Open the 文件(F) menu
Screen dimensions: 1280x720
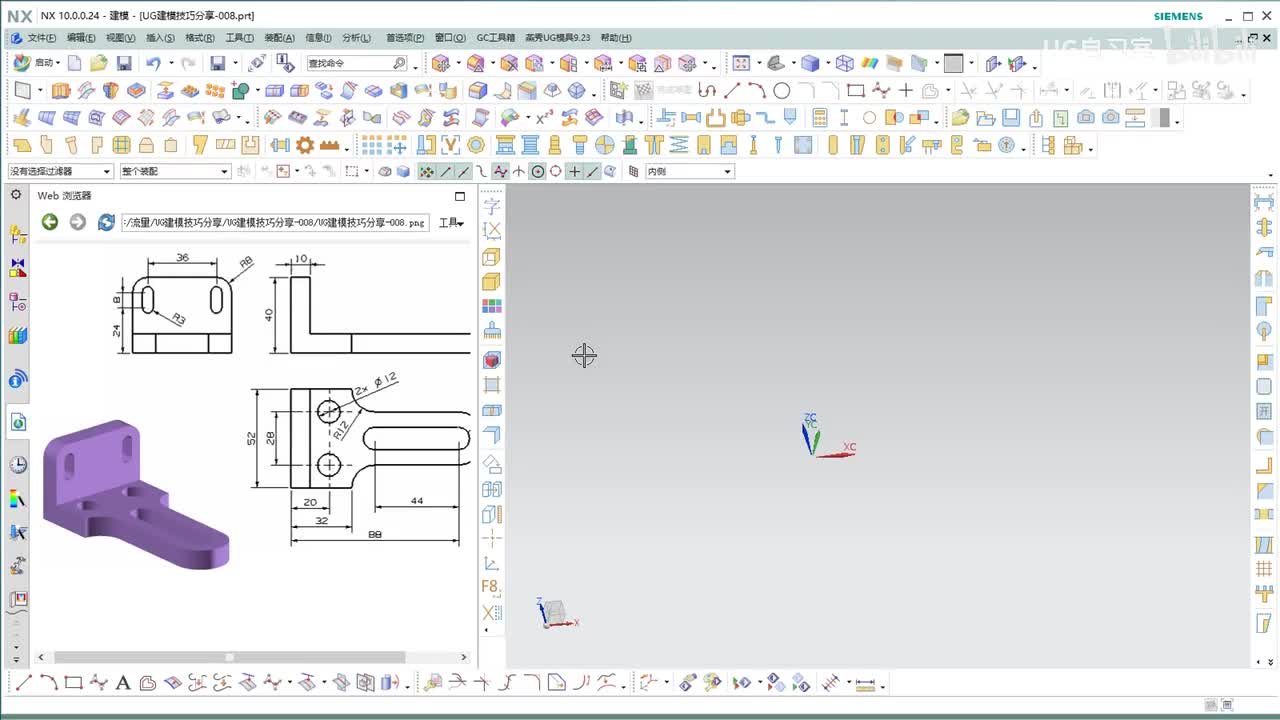[x=41, y=38]
